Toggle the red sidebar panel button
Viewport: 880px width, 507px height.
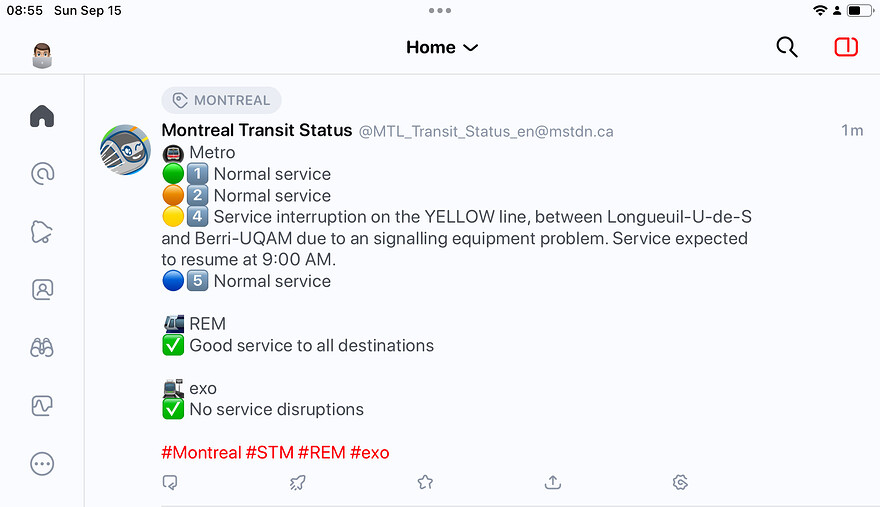(846, 47)
